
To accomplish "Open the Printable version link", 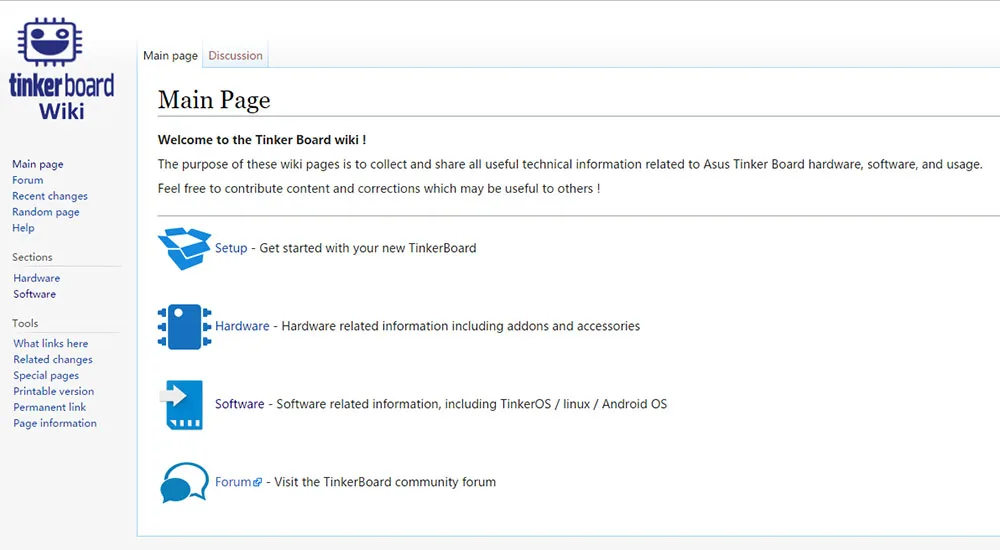I will coord(54,391).
